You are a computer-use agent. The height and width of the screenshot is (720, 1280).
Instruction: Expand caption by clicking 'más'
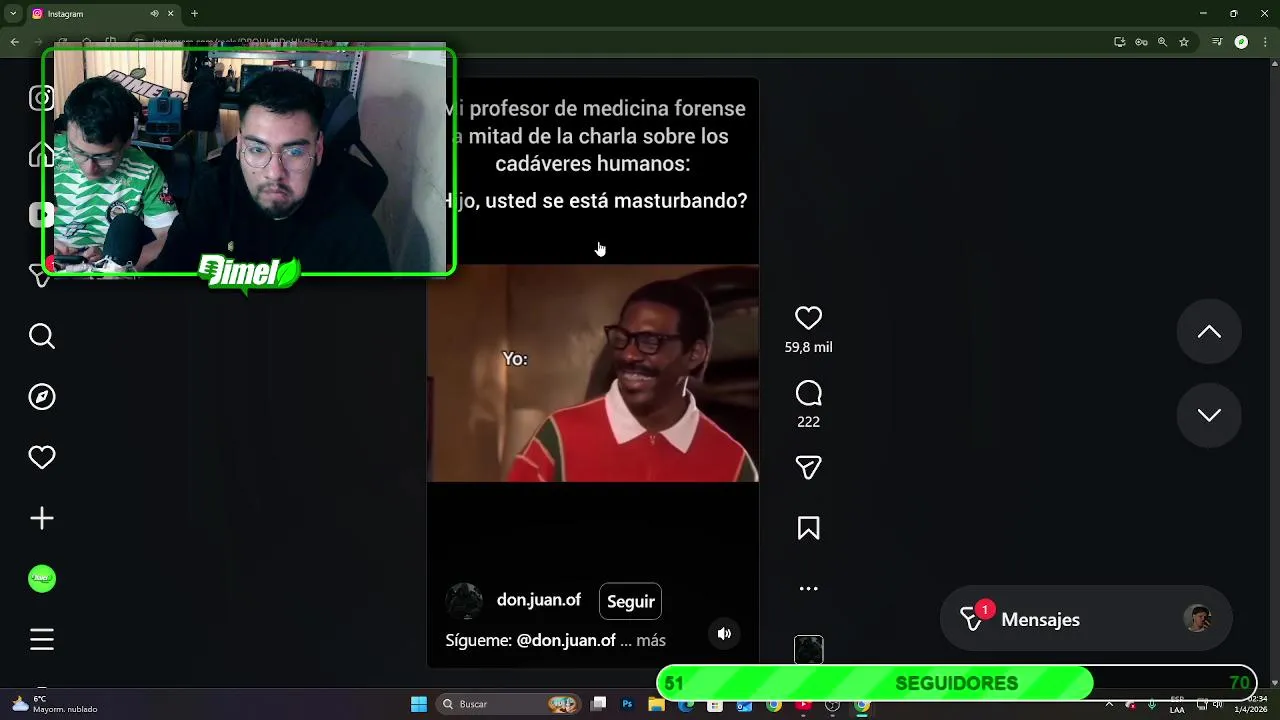(x=651, y=640)
